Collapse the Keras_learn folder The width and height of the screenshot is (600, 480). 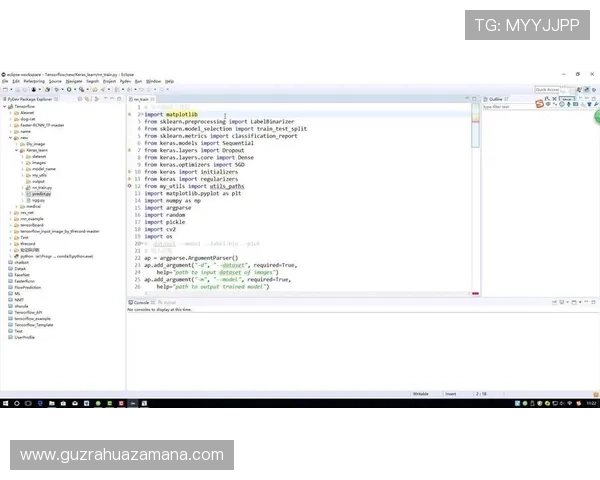pyautogui.click(x=19, y=149)
